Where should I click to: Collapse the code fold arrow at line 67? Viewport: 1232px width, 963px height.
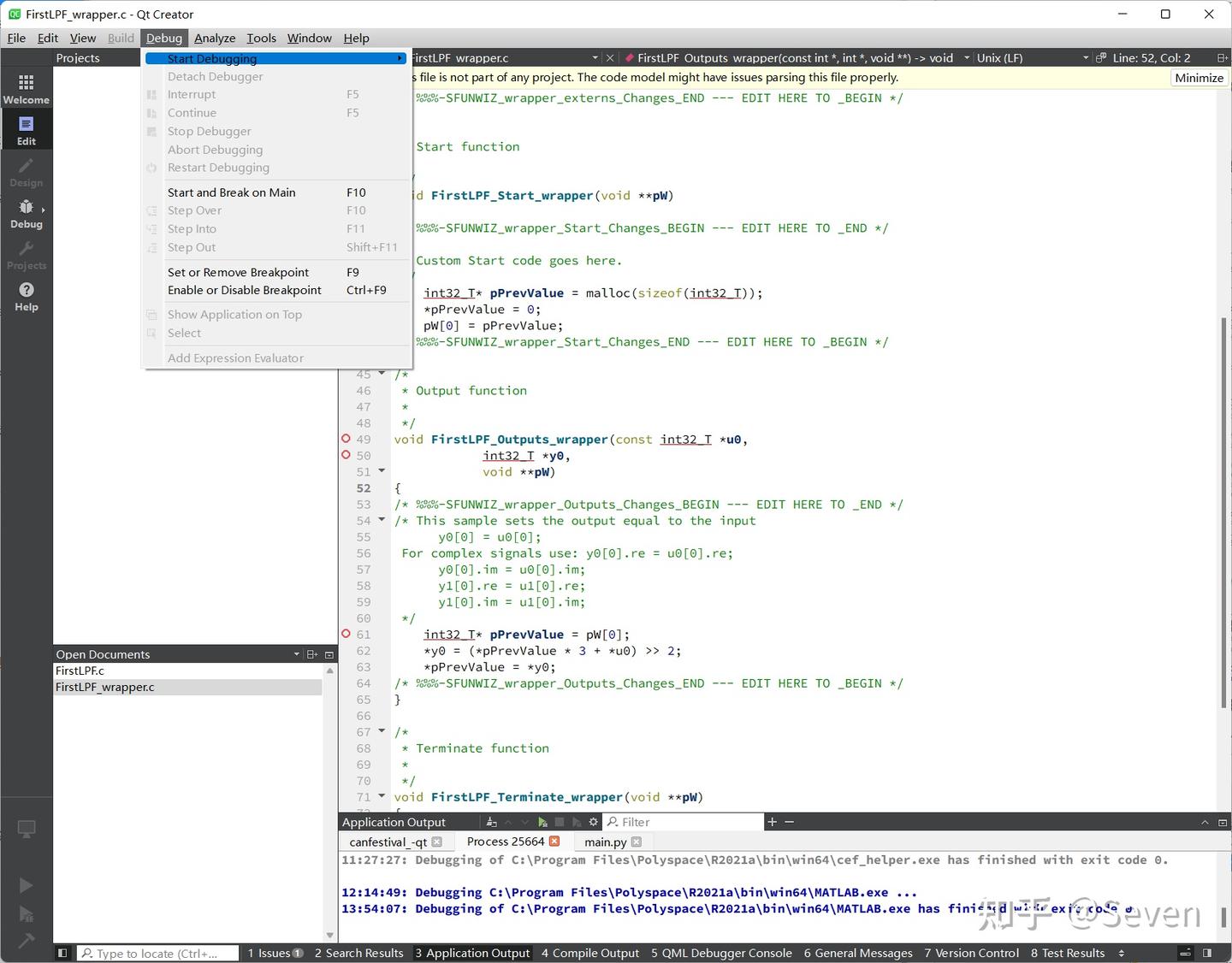tap(382, 731)
